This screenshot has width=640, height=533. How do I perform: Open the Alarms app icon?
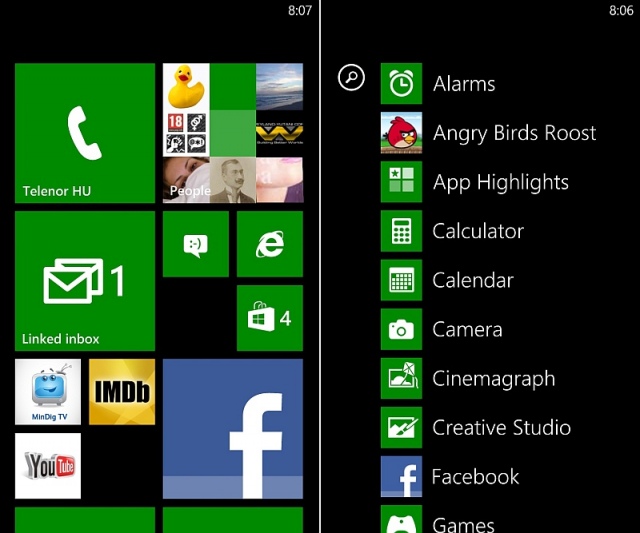(401, 84)
